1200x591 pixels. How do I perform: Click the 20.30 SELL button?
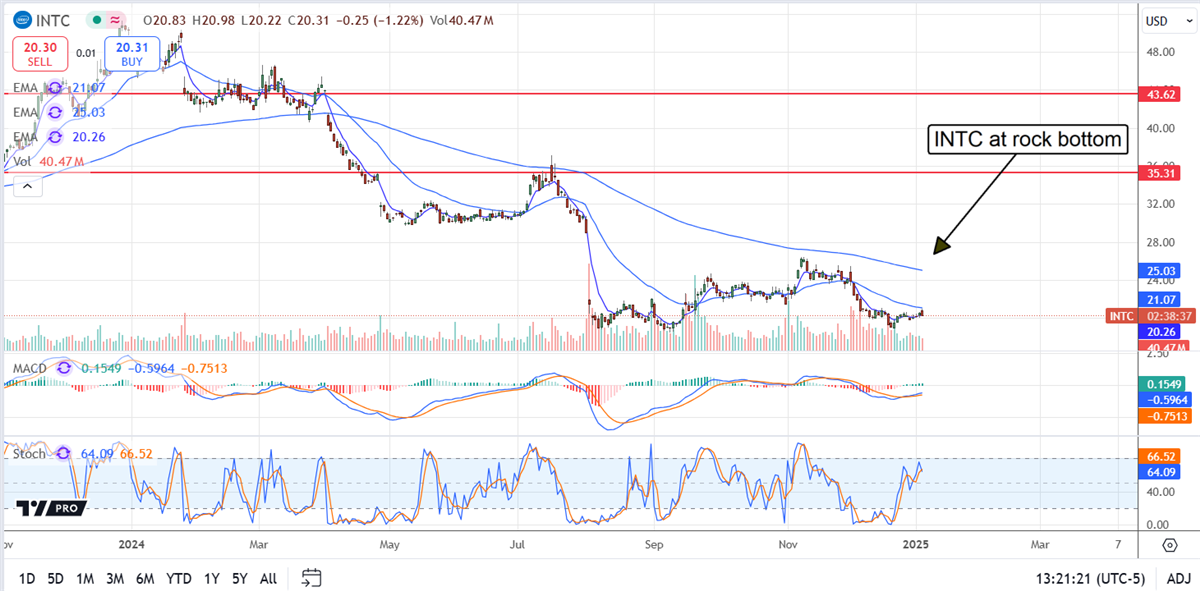click(x=39, y=52)
